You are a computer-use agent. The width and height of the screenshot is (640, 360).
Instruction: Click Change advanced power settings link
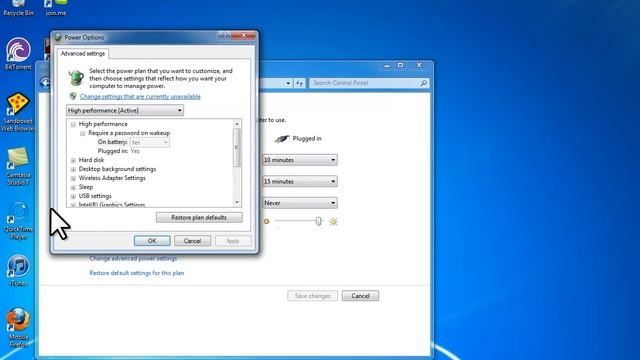133,258
